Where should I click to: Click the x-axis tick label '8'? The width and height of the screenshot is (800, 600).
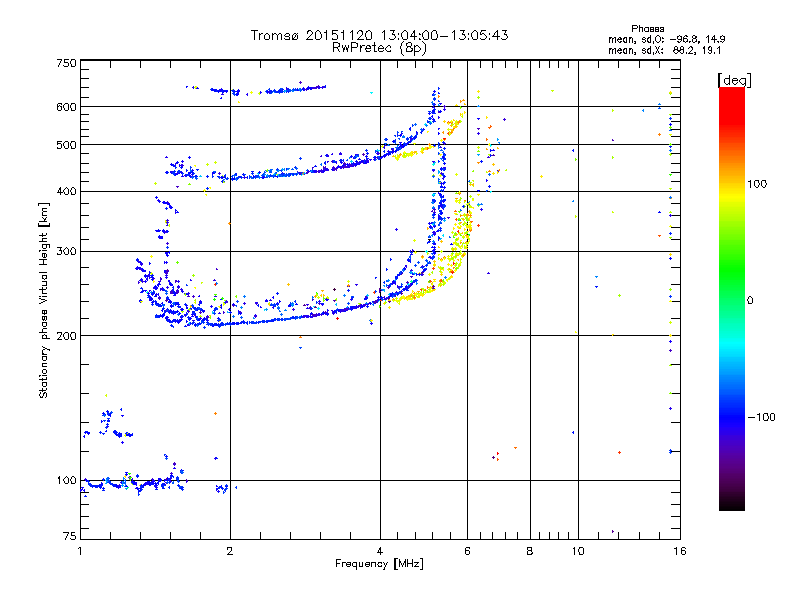point(530,551)
